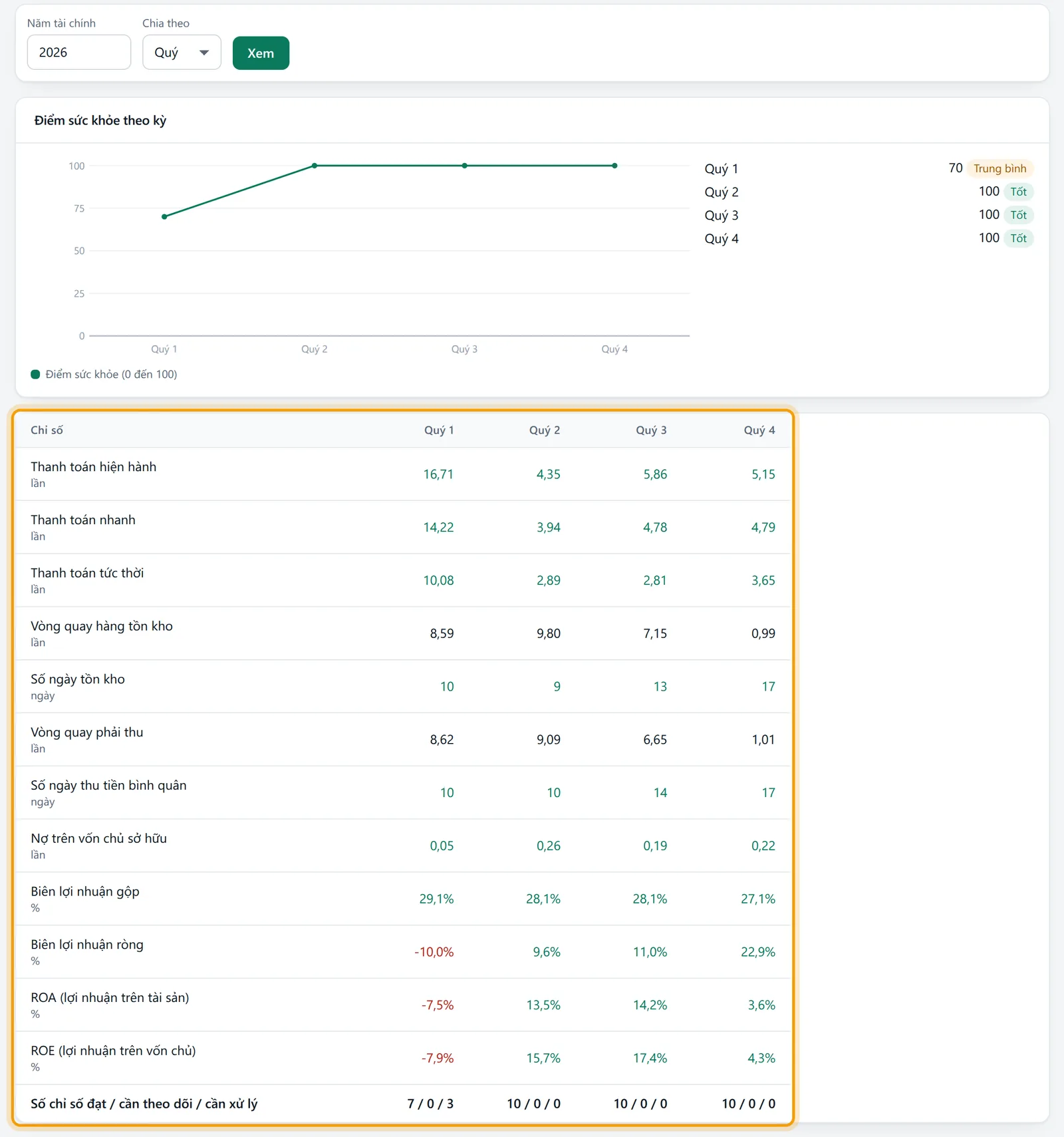Viewport: 1064px width, 1137px height.
Task: Select the Quý 4 data point on chart
Action: (x=614, y=166)
